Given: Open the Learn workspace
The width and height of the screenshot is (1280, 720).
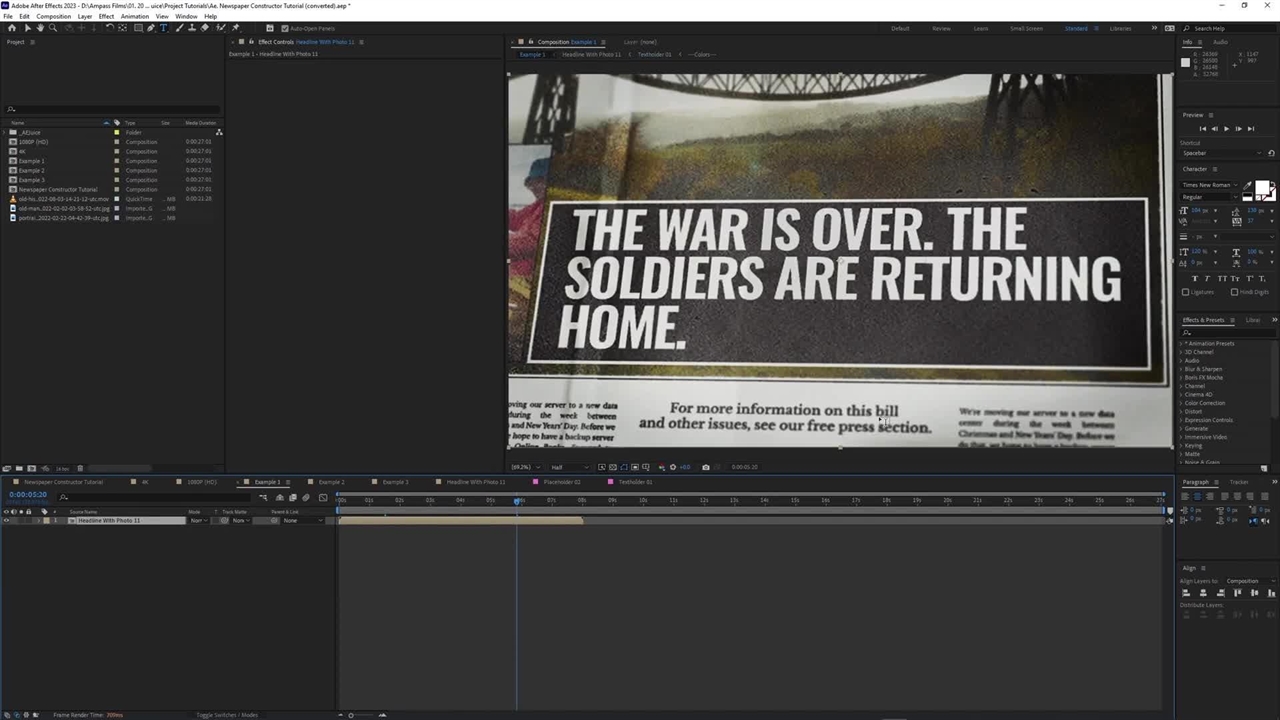Looking at the screenshot, I should (980, 28).
